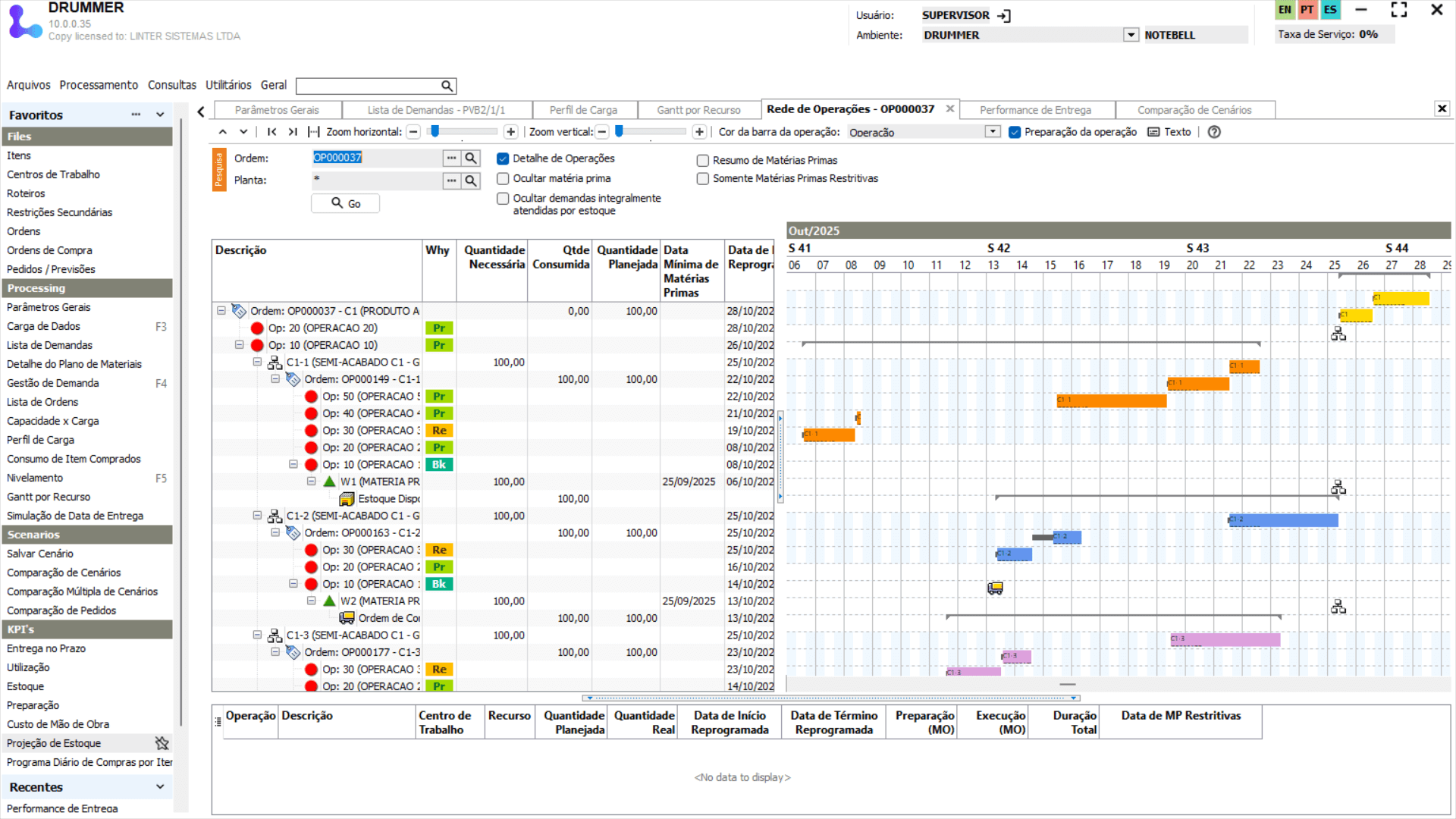The height and width of the screenshot is (819, 1456).
Task: Click the logout icon next to SUPERVISOR
Action: tap(1004, 15)
